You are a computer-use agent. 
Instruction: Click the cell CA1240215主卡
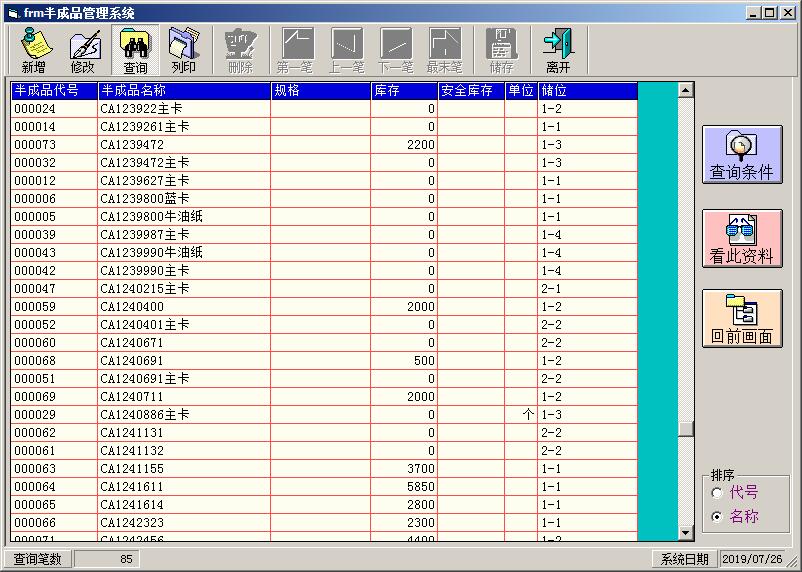coord(184,289)
